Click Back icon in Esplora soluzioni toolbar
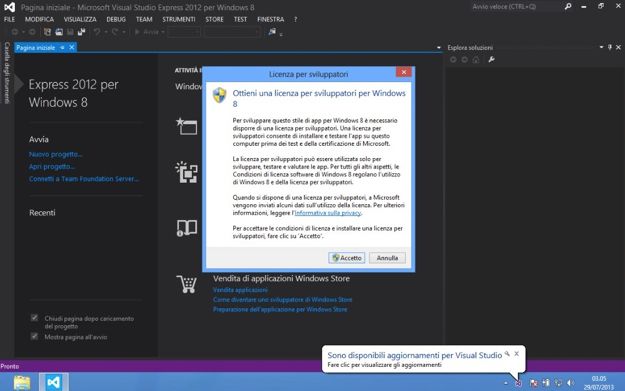Image resolution: width=625 pixels, height=391 pixels. tap(453, 59)
